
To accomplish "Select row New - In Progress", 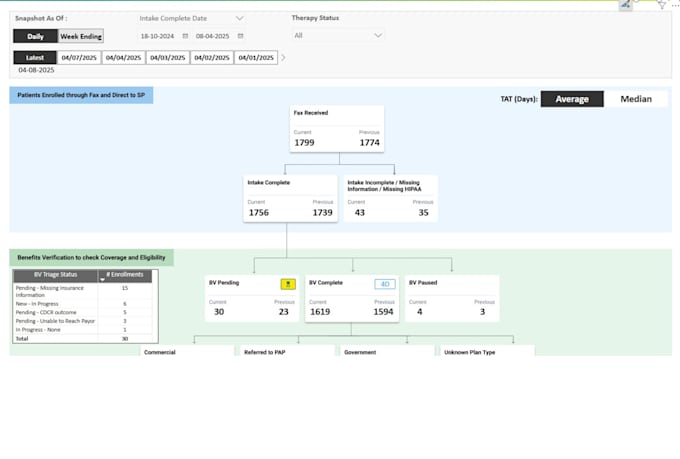I will click(x=83, y=304).
